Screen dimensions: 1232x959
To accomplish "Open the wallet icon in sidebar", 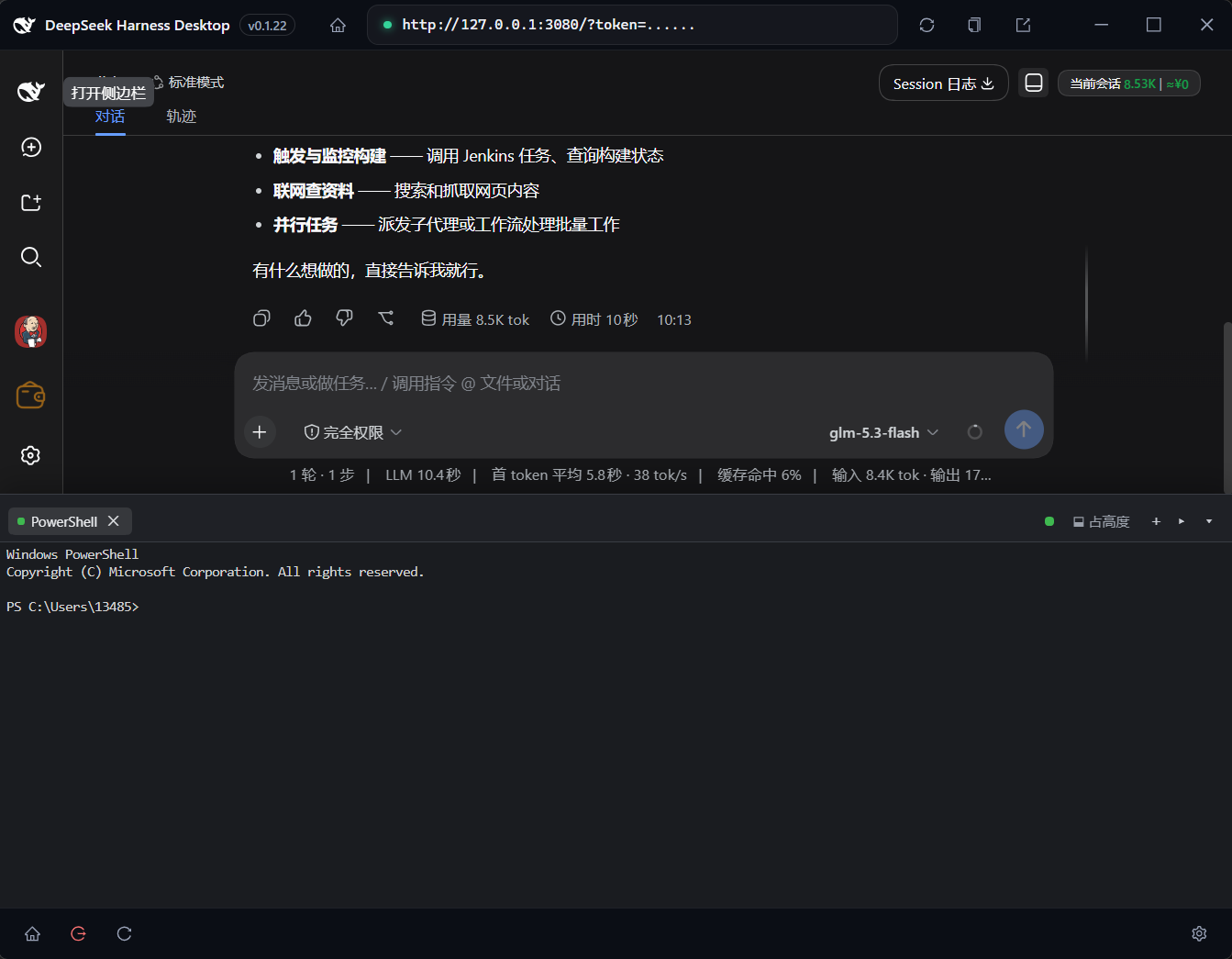I will pos(31,396).
